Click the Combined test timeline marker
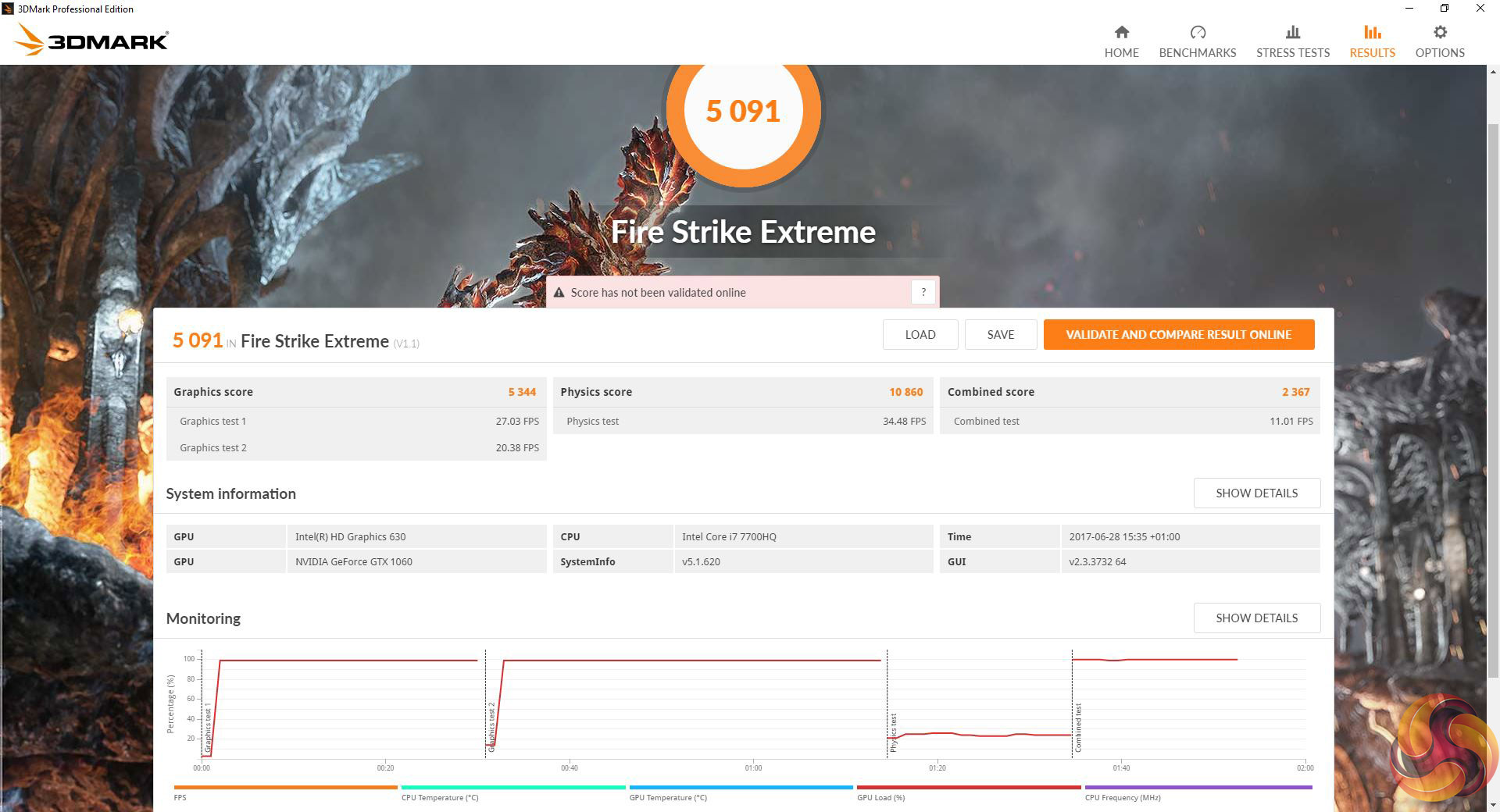The image size is (1500, 812). (x=1077, y=728)
